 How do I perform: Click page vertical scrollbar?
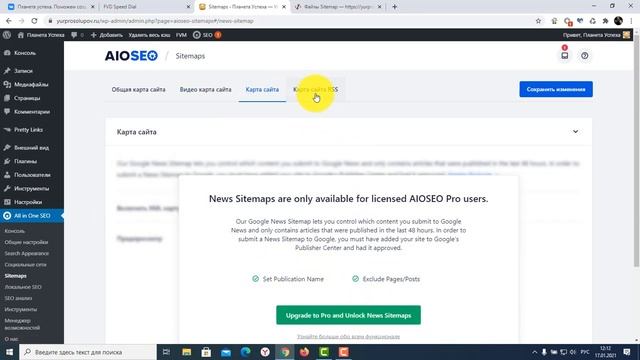tap(636, 151)
